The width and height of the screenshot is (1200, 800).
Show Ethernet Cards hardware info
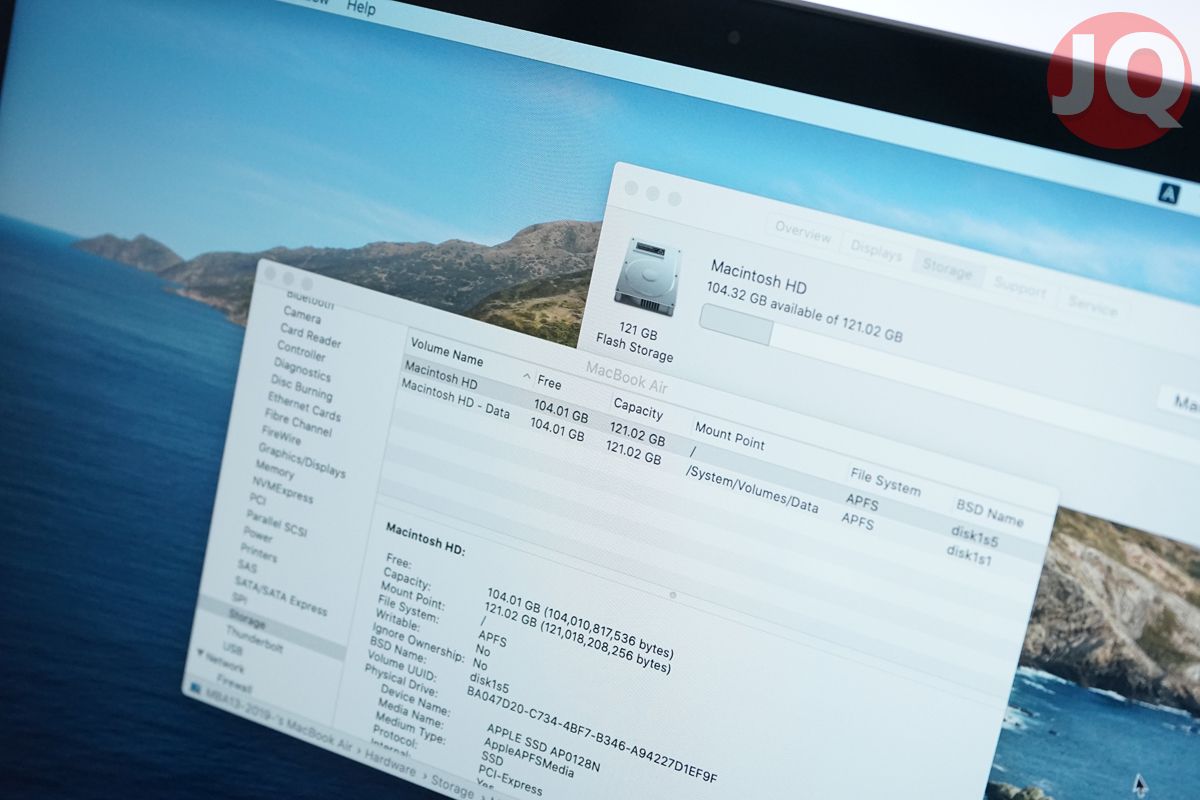point(303,407)
